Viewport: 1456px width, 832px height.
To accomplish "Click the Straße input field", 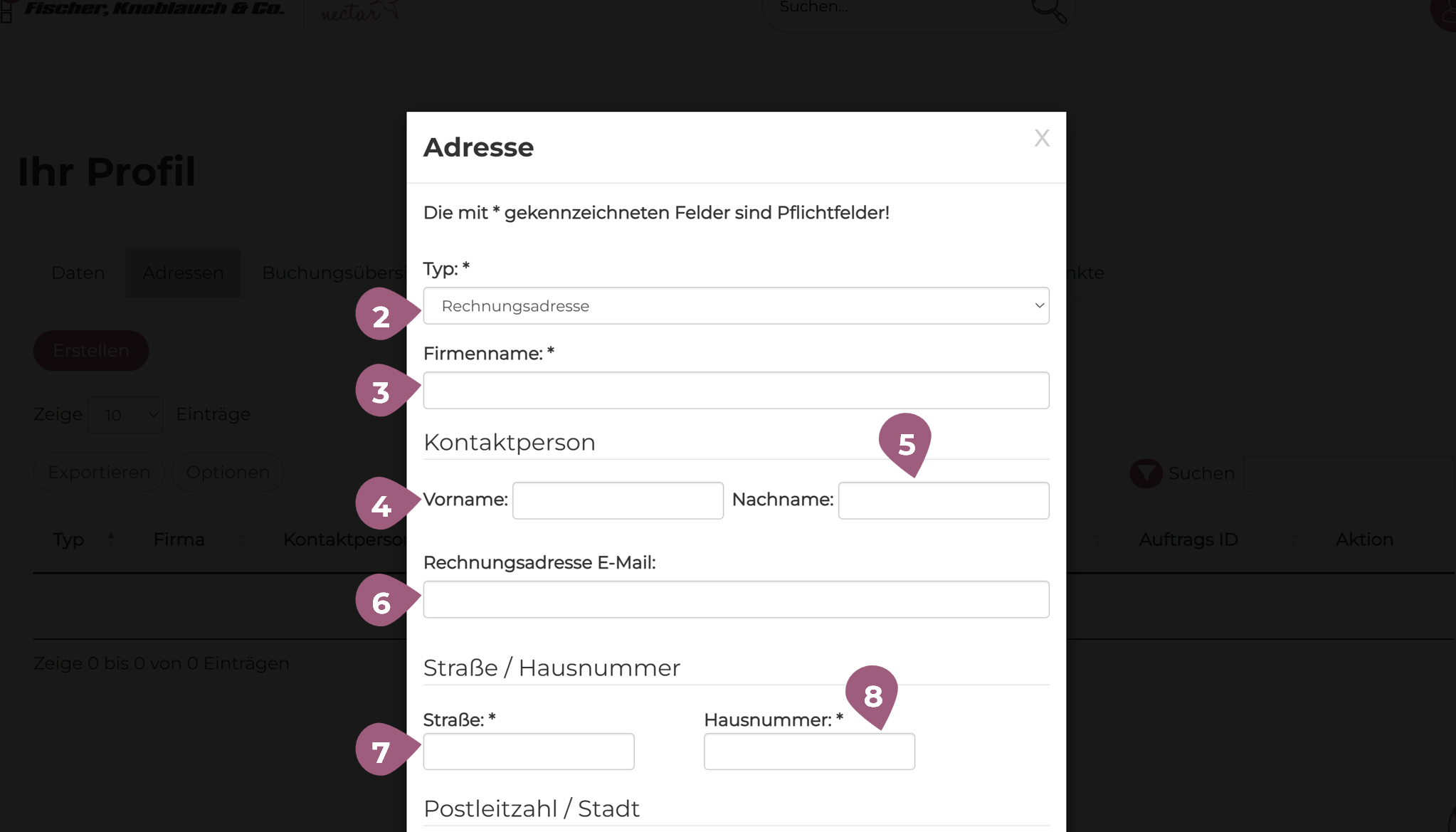I will (x=528, y=752).
